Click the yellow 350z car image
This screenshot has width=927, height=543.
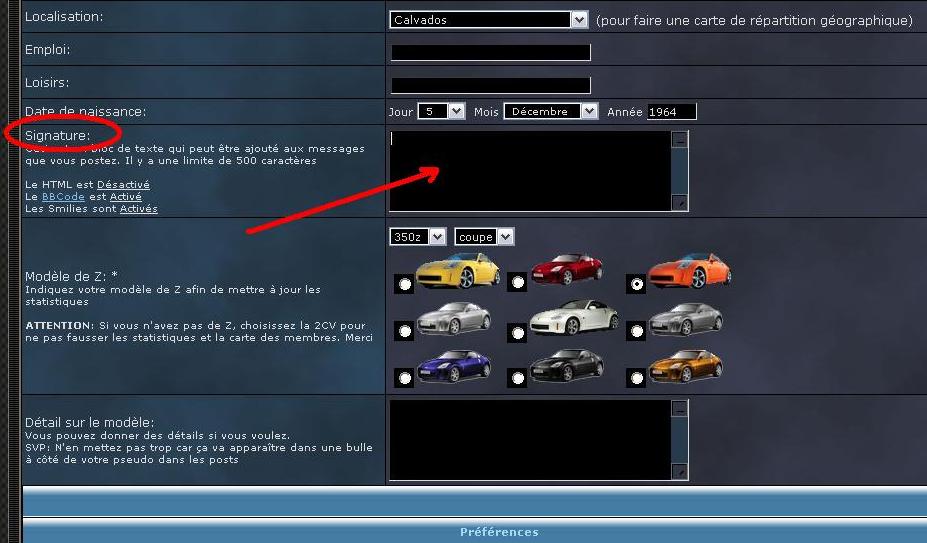(457, 270)
